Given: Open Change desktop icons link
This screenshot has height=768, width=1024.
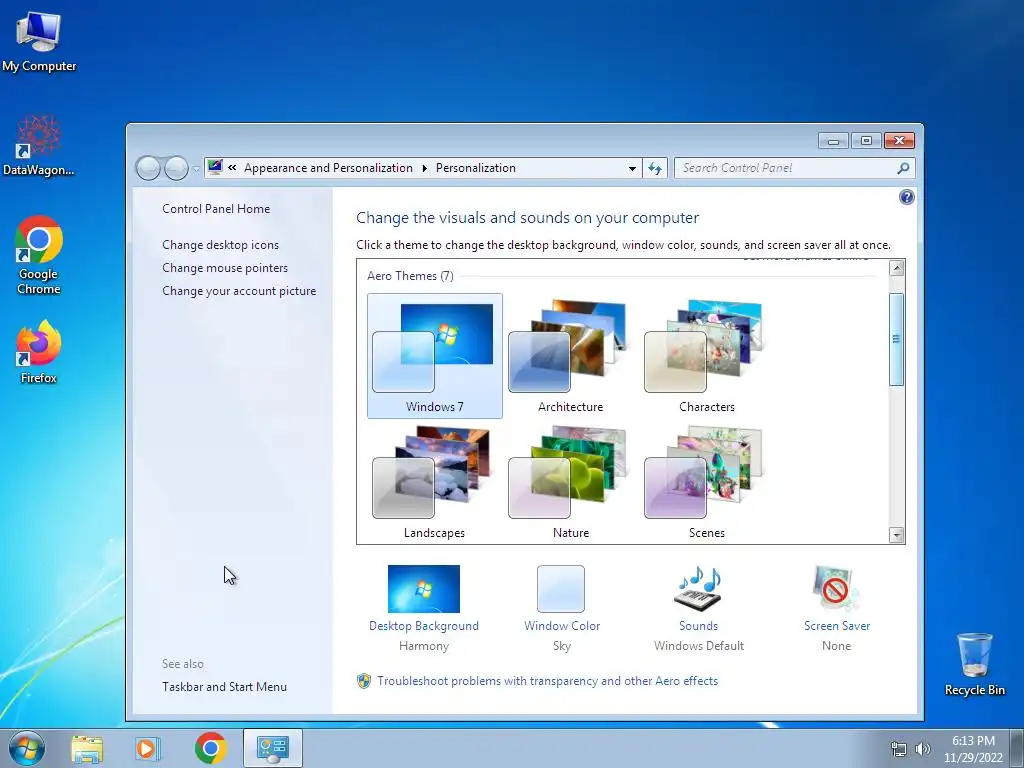Looking at the screenshot, I should tap(221, 245).
